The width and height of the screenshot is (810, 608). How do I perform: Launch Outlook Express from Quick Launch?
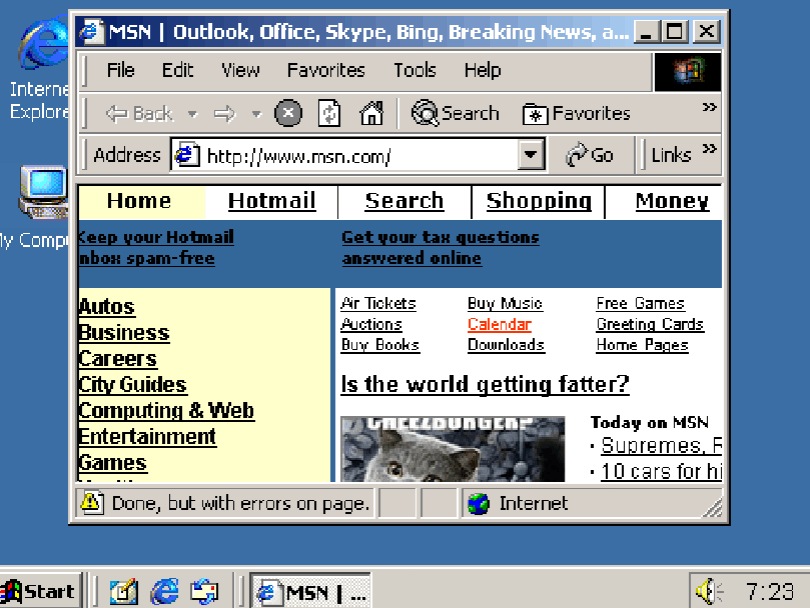205,591
